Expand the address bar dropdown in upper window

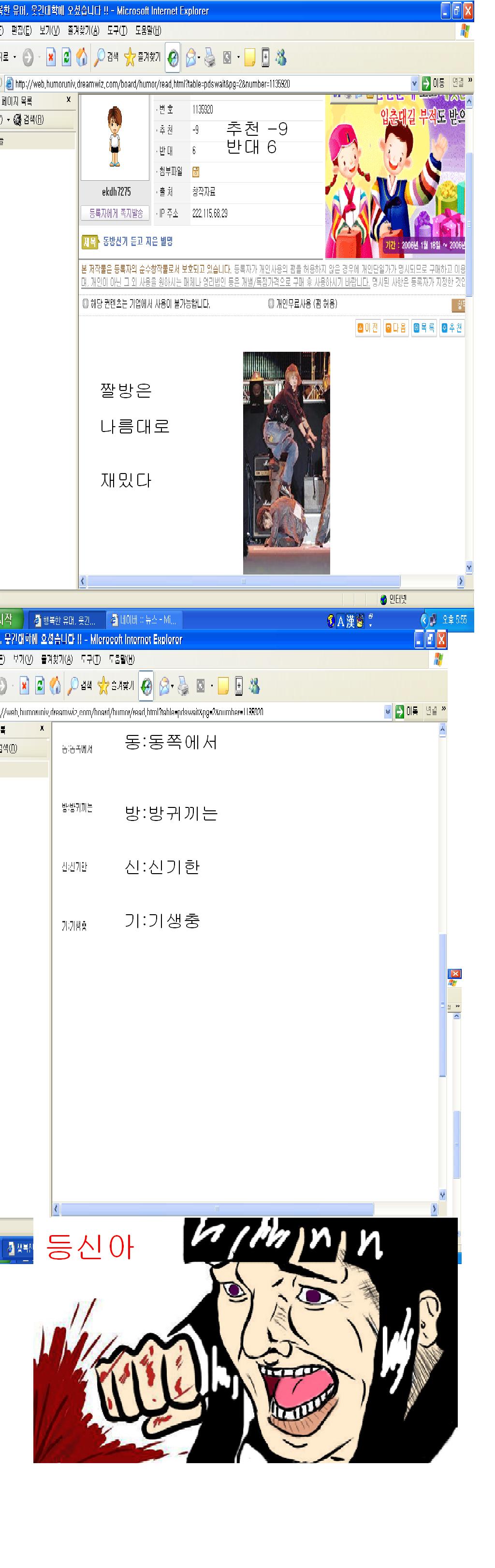(415, 84)
